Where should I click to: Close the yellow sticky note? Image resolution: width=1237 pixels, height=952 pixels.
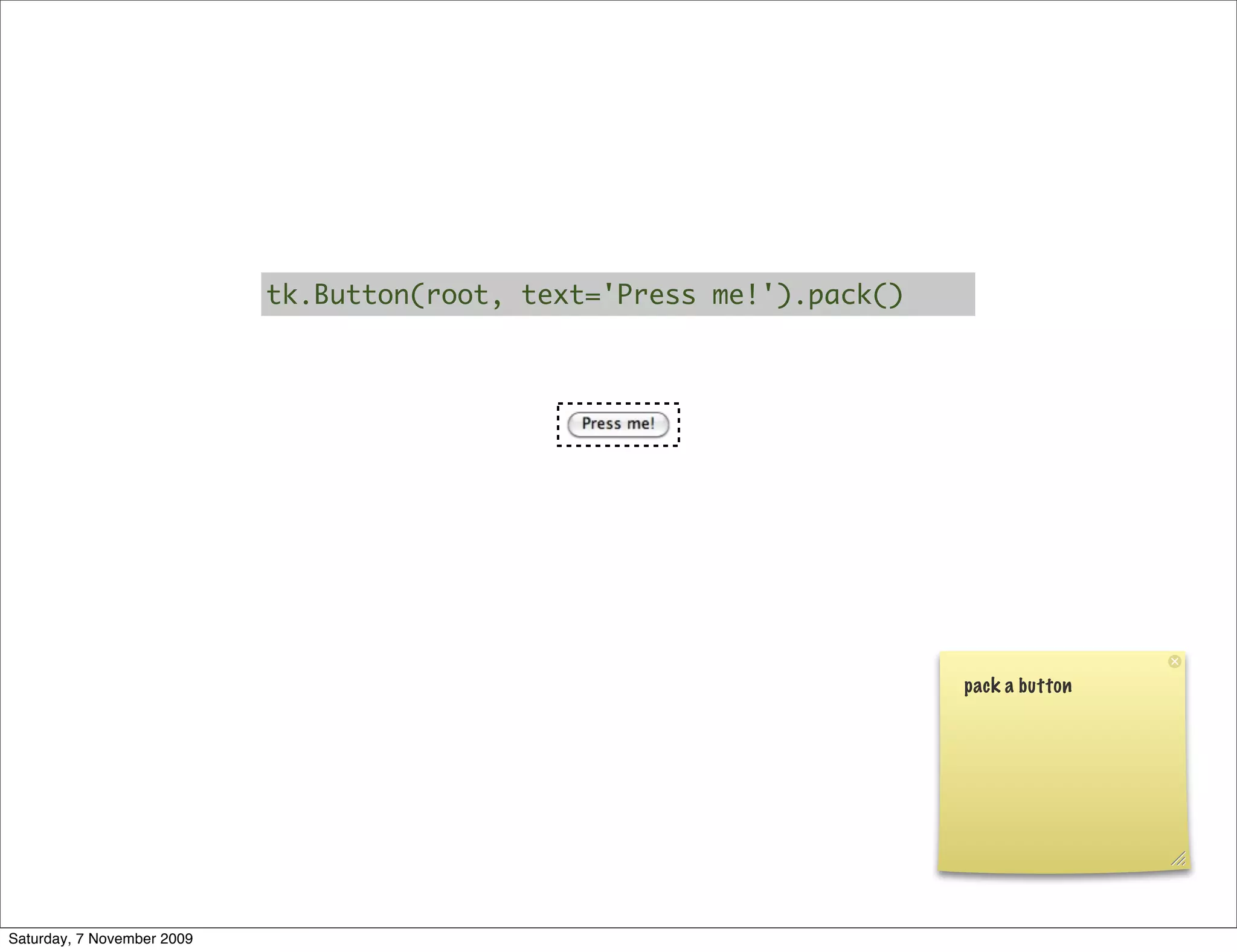pos(1174,661)
